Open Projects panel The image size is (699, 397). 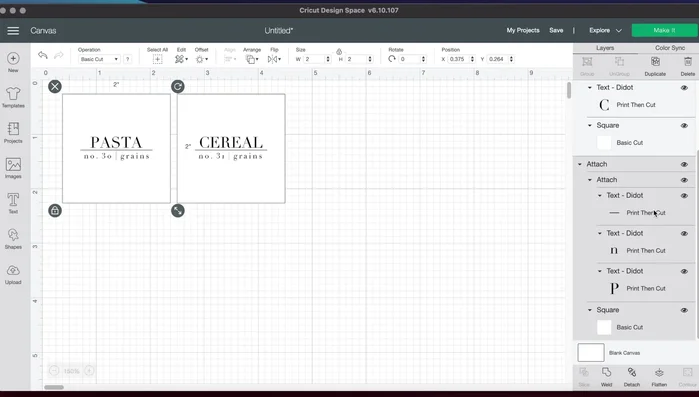tap(13, 133)
